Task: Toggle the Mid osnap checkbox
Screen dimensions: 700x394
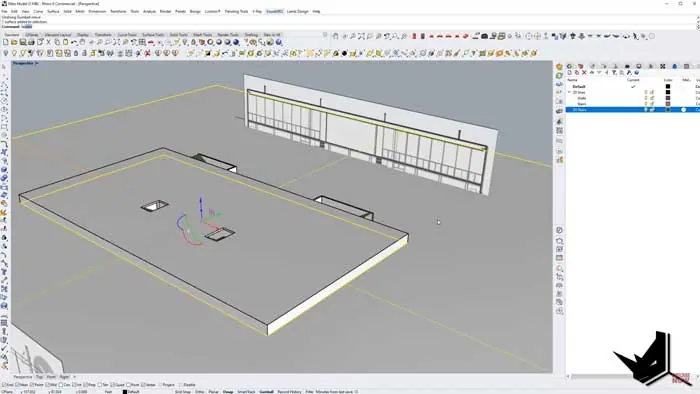Action: pos(47,385)
